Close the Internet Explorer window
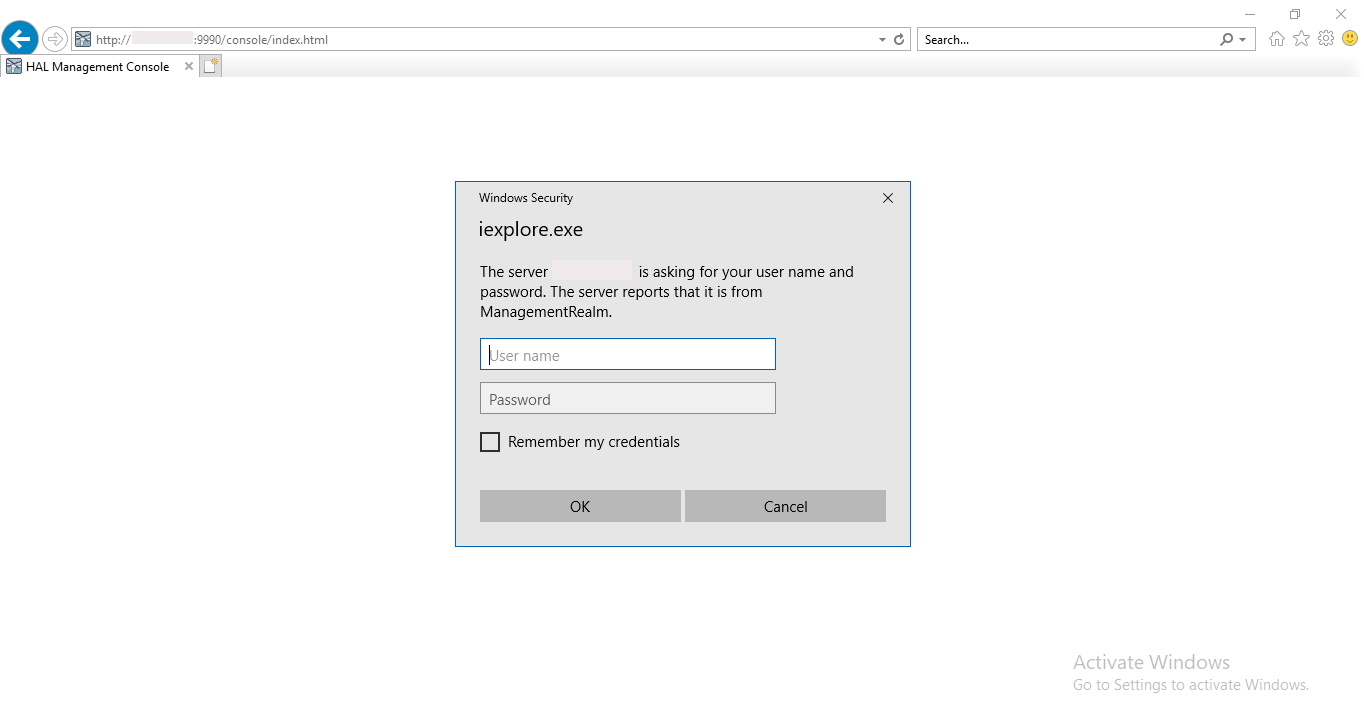 (x=1341, y=14)
